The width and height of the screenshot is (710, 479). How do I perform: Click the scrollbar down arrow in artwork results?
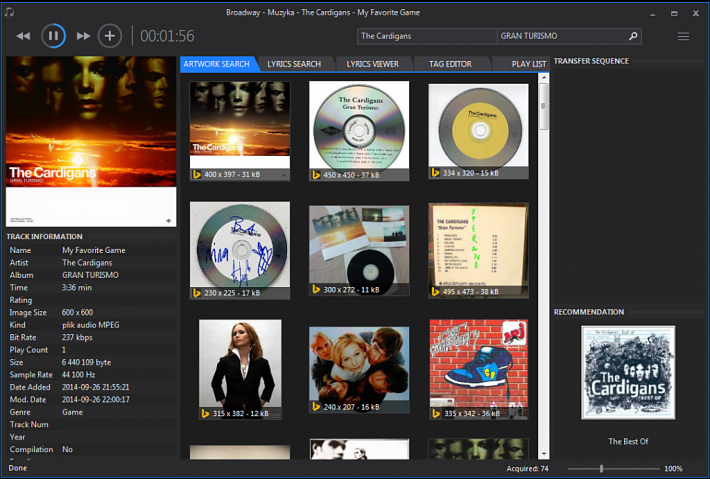point(544,454)
